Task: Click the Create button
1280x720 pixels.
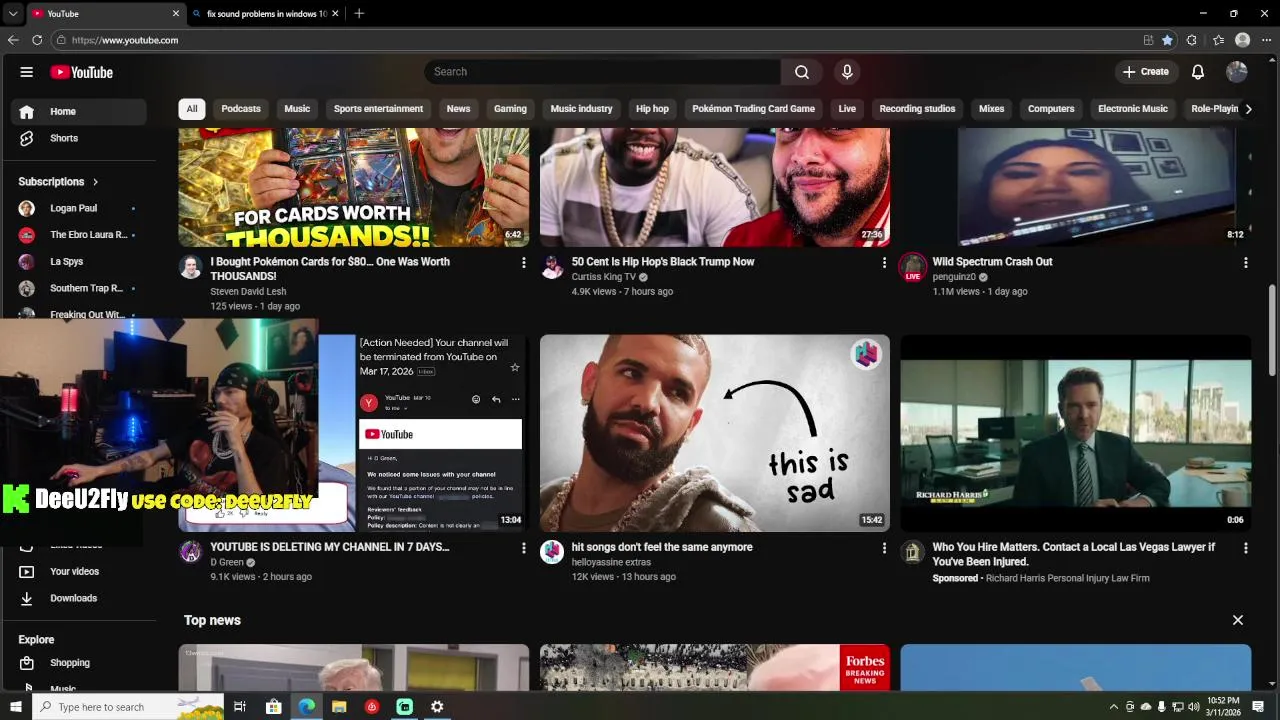Action: (1145, 72)
